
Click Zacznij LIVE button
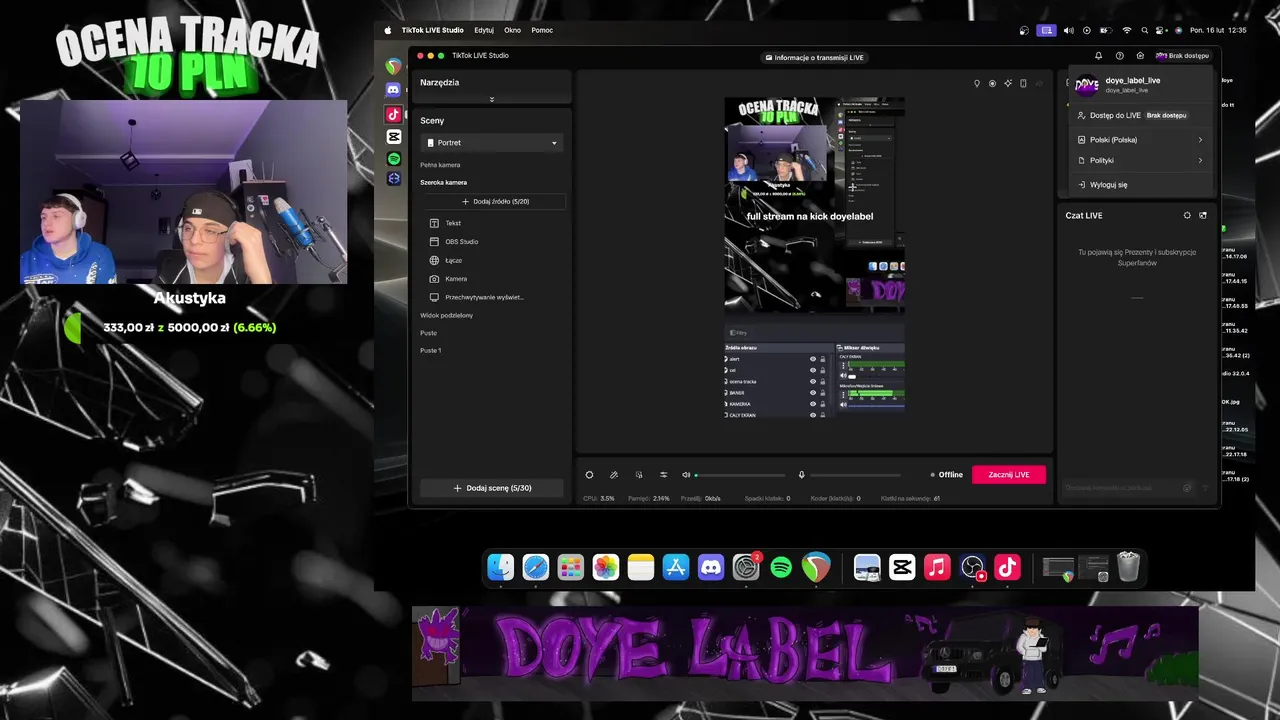click(x=1009, y=475)
